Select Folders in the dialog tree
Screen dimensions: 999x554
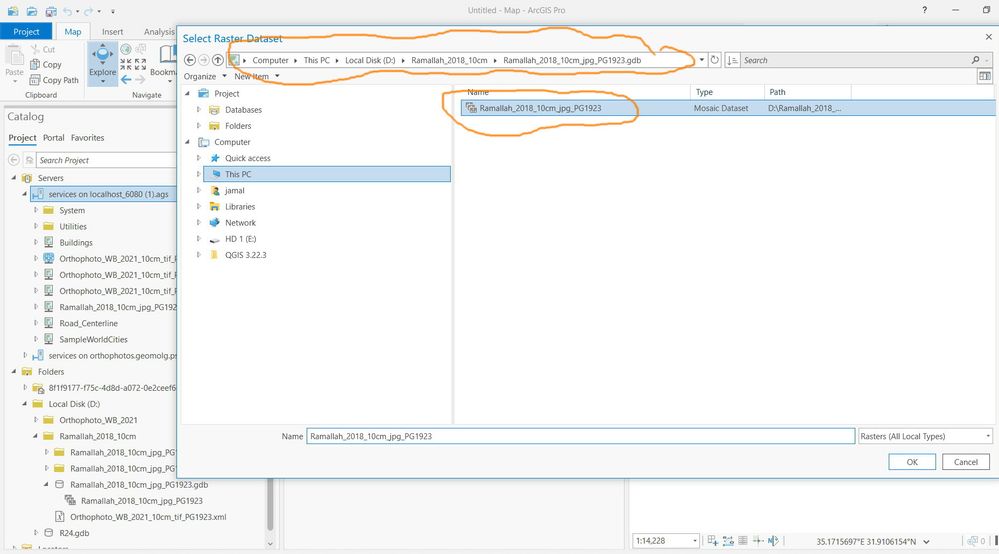238,125
